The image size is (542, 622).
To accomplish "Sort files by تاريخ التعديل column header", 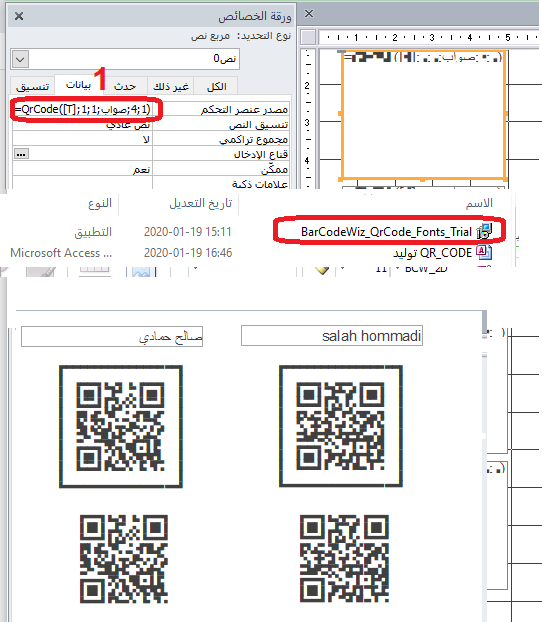I will 201,203.
